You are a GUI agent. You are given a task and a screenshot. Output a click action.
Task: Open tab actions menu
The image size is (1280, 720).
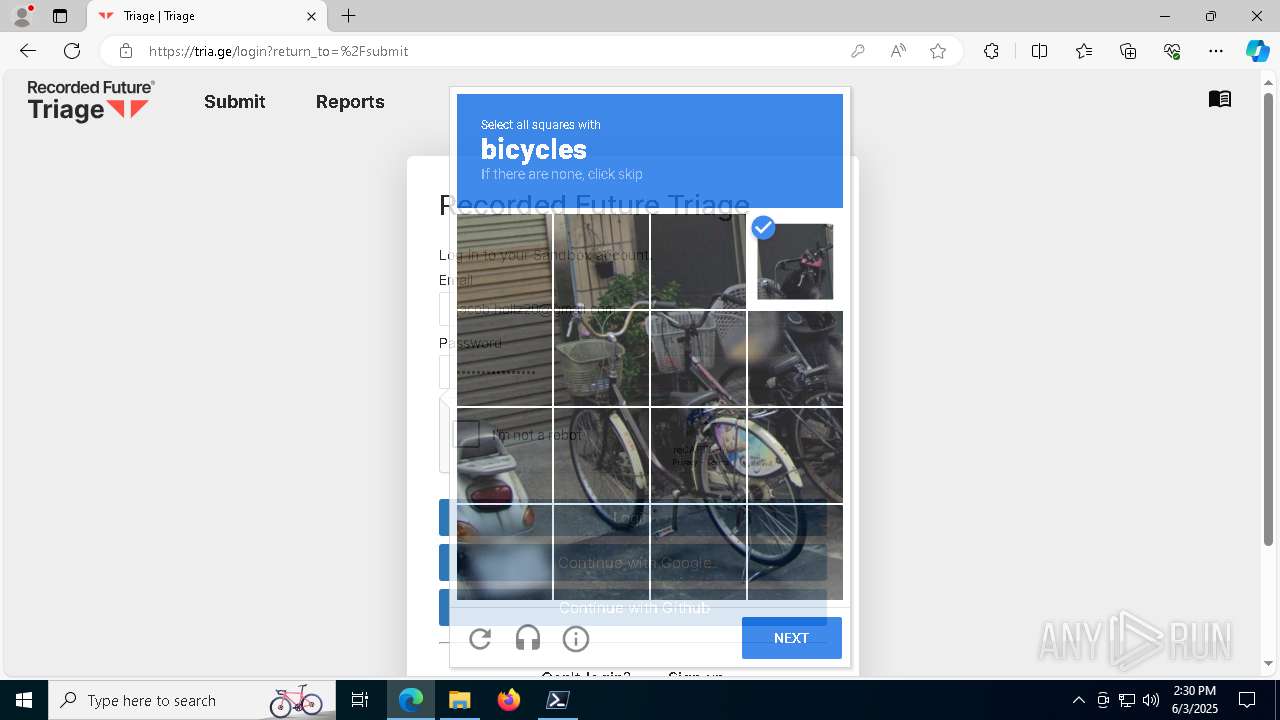click(x=60, y=16)
